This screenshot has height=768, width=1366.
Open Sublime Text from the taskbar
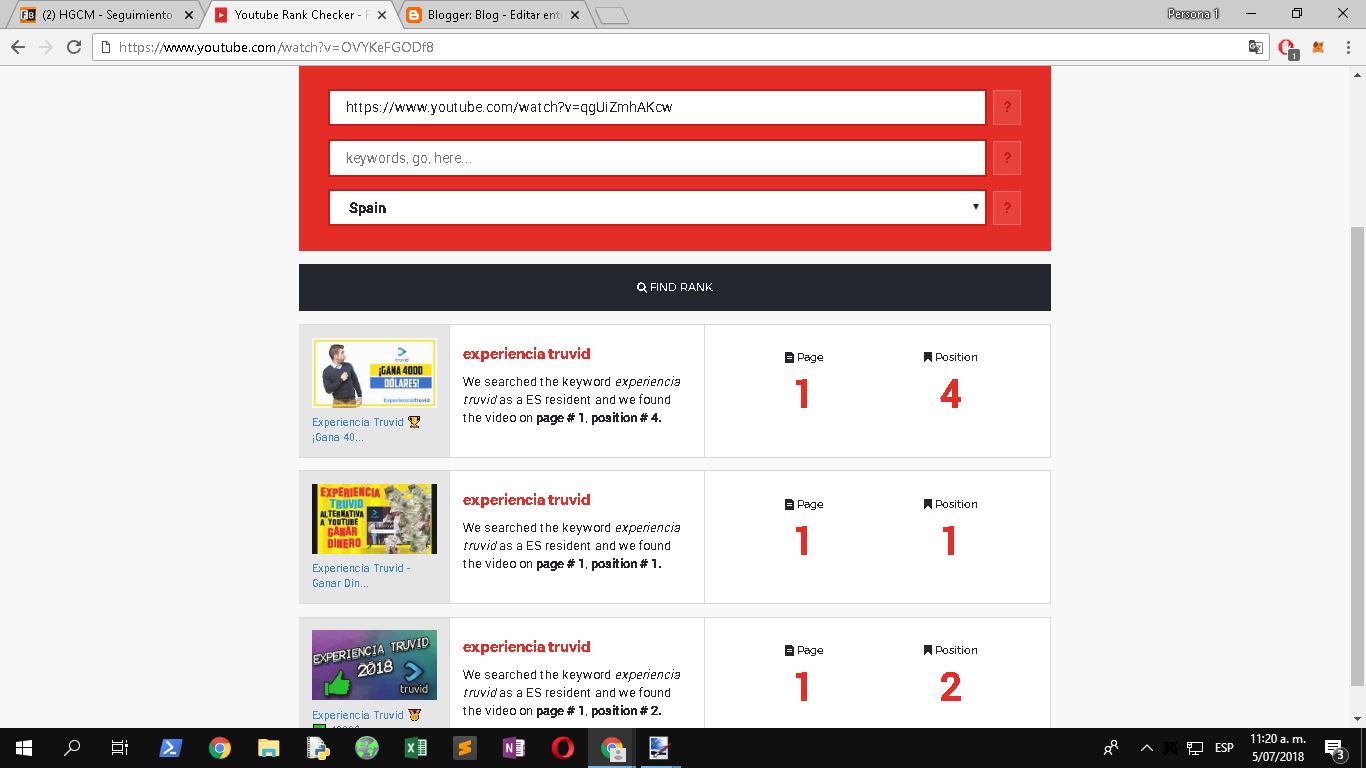coord(464,748)
